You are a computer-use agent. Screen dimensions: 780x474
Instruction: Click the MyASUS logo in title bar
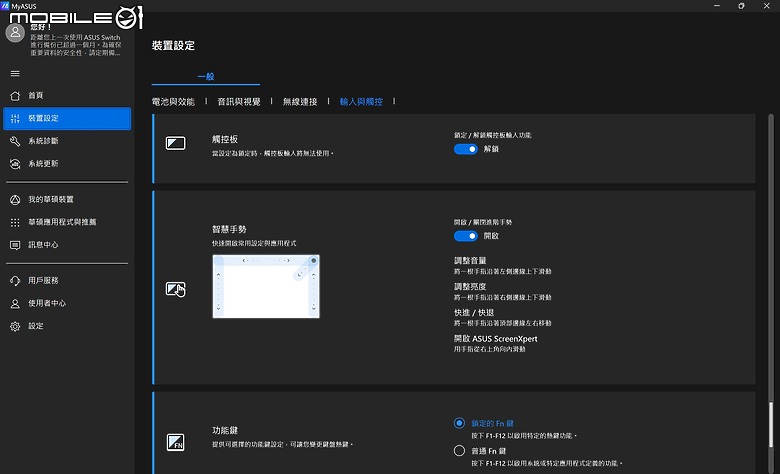pos(5,6)
